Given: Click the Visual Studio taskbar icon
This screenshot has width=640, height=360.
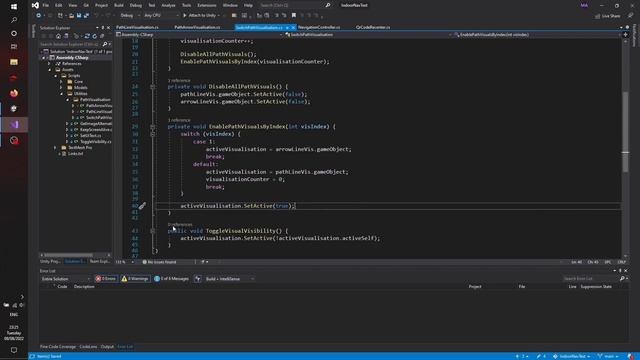Looking at the screenshot, I should click(x=14, y=124).
